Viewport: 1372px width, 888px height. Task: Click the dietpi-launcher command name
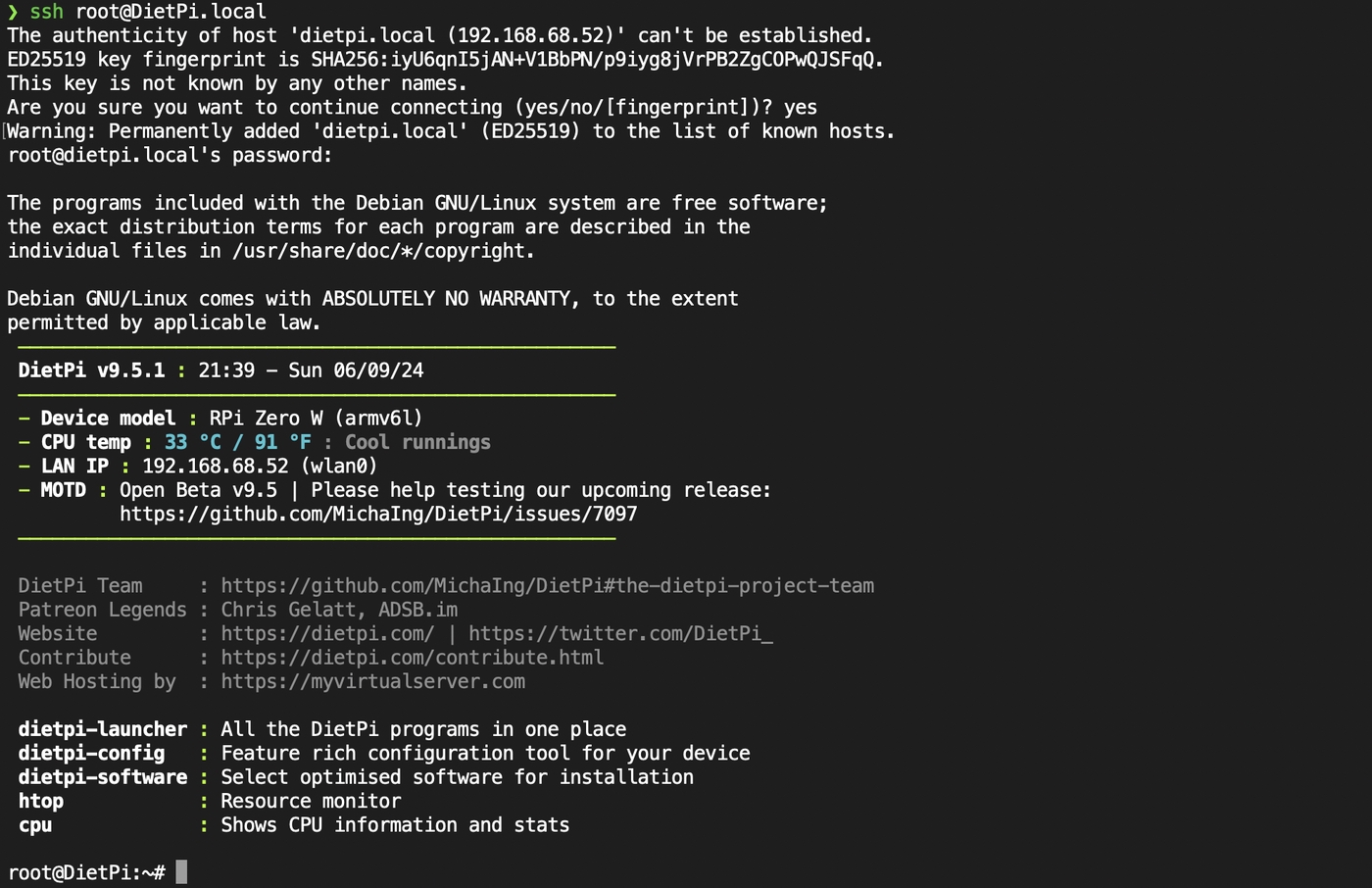102,729
